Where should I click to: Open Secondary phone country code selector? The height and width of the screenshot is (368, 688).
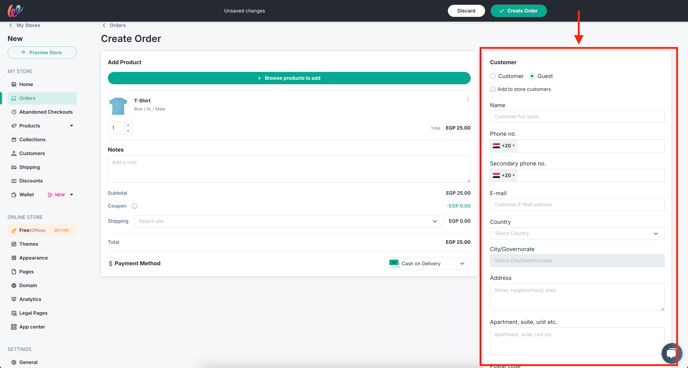coord(504,175)
